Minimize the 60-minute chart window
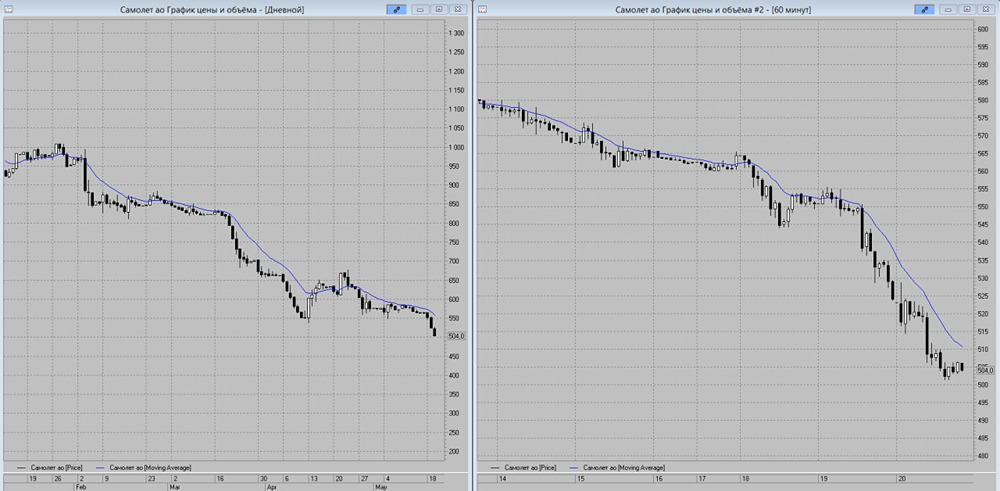The width and height of the screenshot is (1000, 491). [949, 10]
